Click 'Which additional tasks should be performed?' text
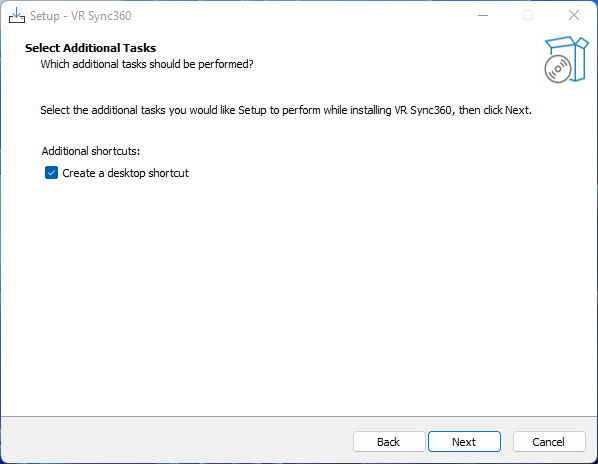598x464 pixels. pyautogui.click(x=147, y=64)
